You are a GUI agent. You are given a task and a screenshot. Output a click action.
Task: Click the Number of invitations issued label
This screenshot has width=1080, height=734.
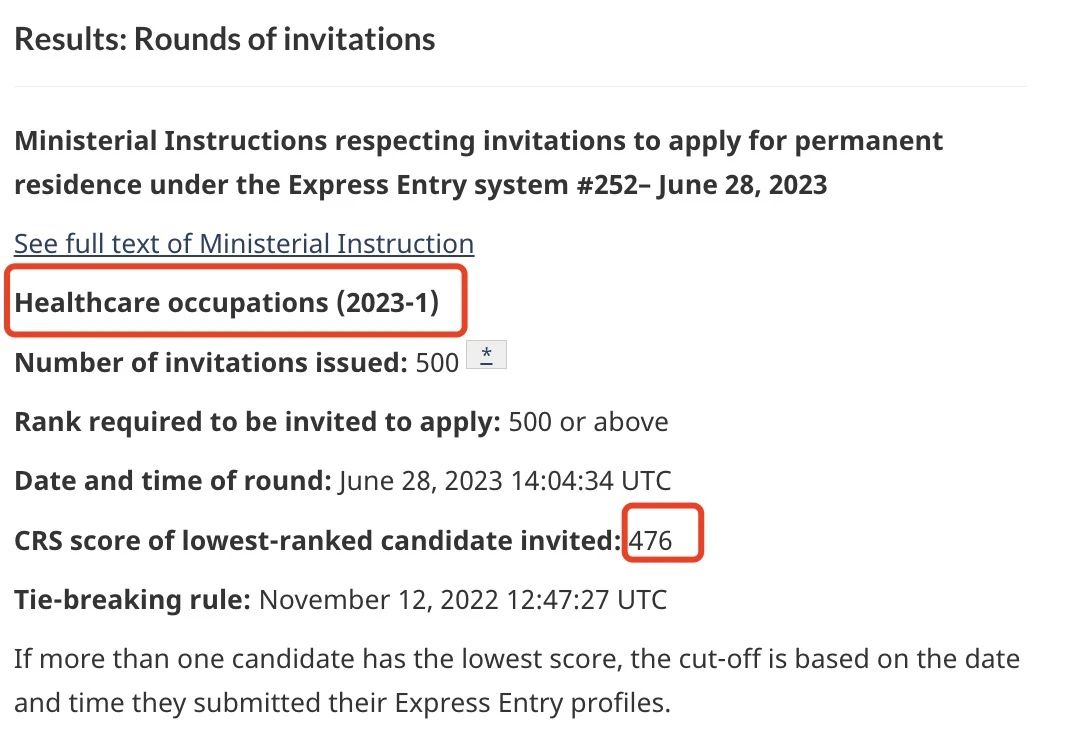coord(211,363)
